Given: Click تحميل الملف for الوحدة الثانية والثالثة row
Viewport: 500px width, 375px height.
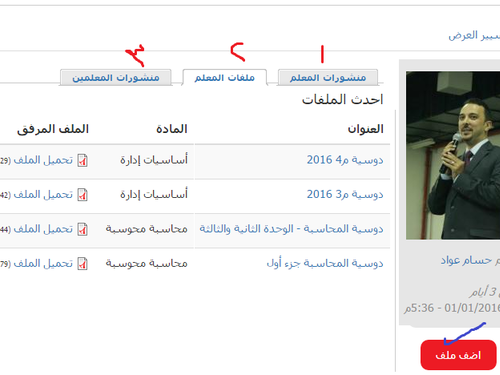Looking at the screenshot, I should [x=43, y=229].
